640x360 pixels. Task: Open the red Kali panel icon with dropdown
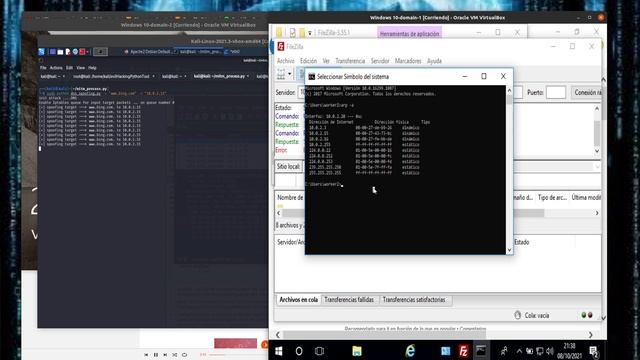click(84, 52)
